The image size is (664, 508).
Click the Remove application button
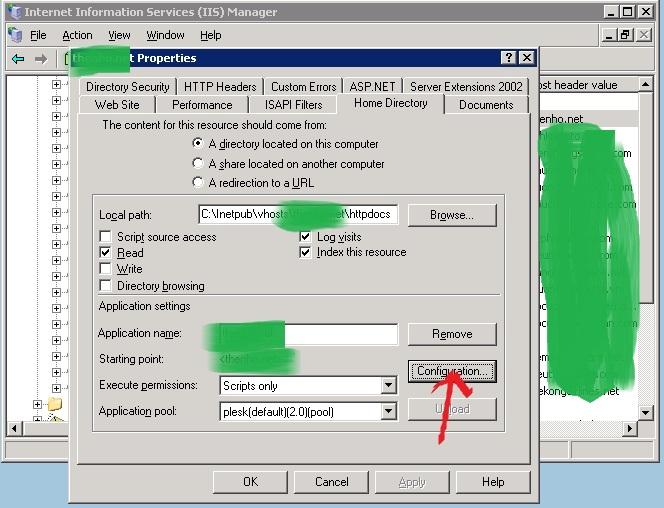(452, 334)
